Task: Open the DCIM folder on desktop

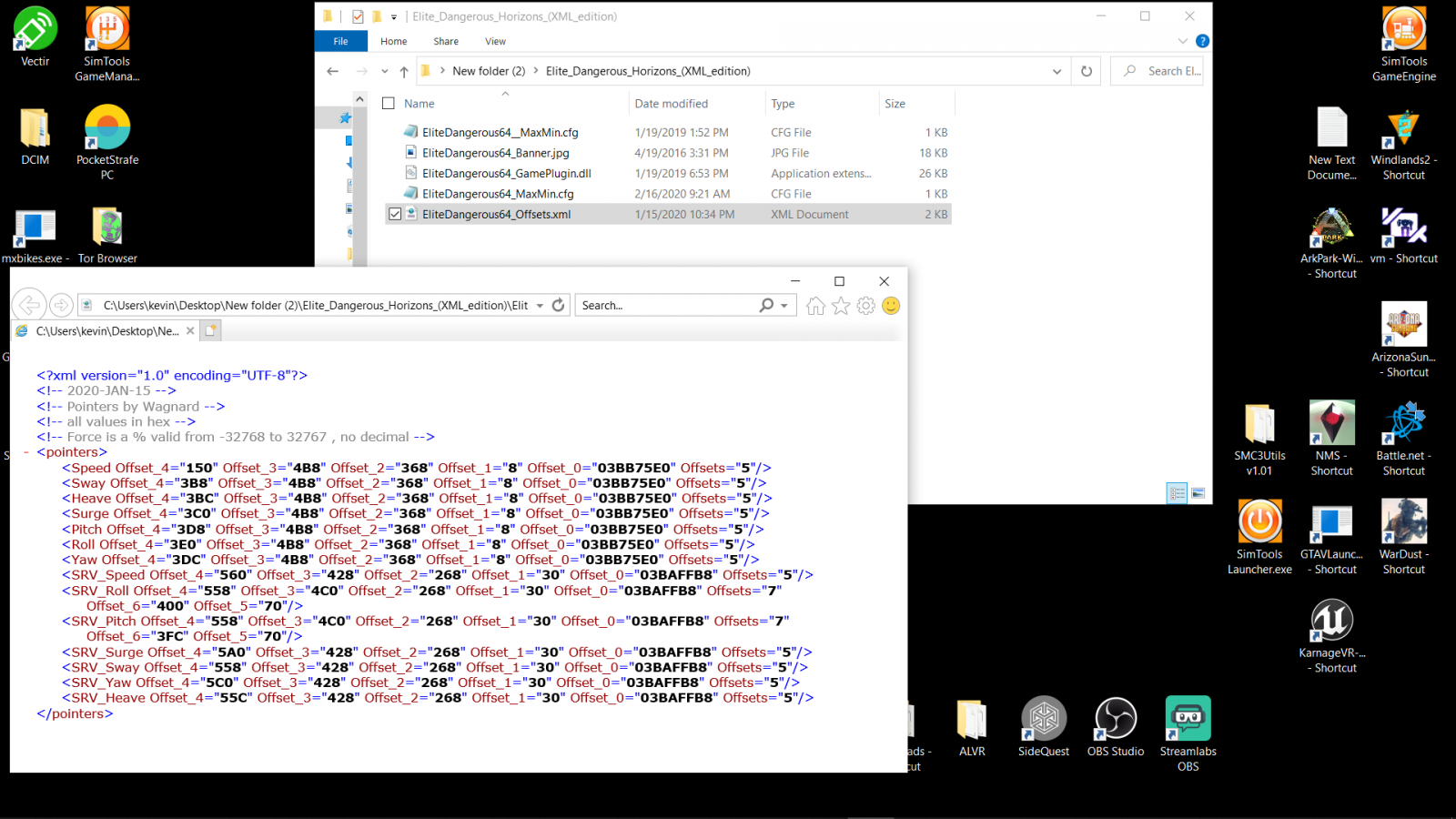Action: point(35,136)
